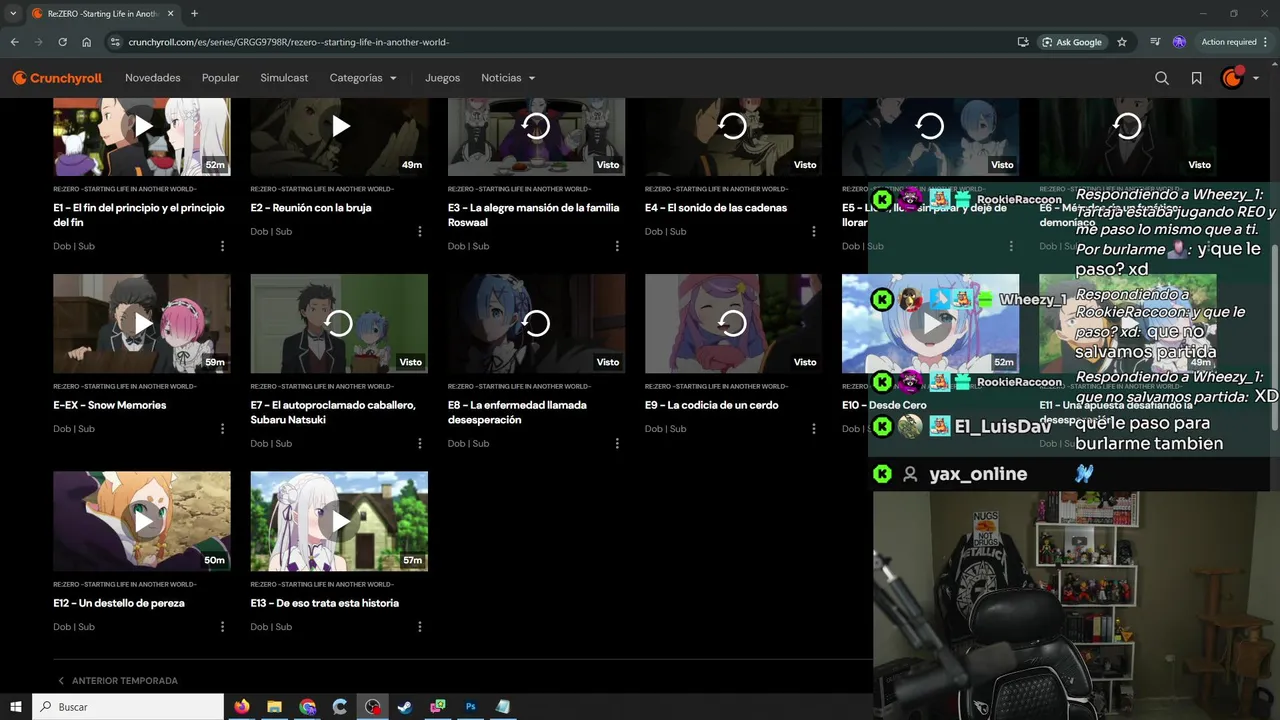Open the Chrome profile avatar
Image resolution: width=1280 pixels, height=720 pixels.
coord(1179,42)
